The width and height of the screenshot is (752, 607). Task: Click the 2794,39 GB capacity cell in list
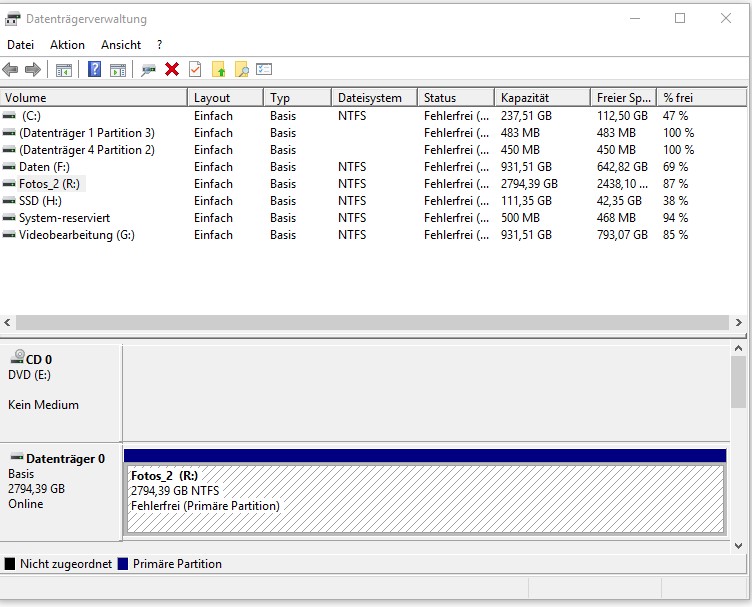(529, 184)
